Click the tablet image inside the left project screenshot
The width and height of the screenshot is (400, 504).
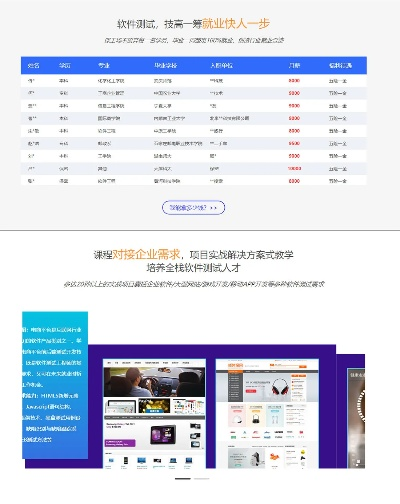(163, 434)
